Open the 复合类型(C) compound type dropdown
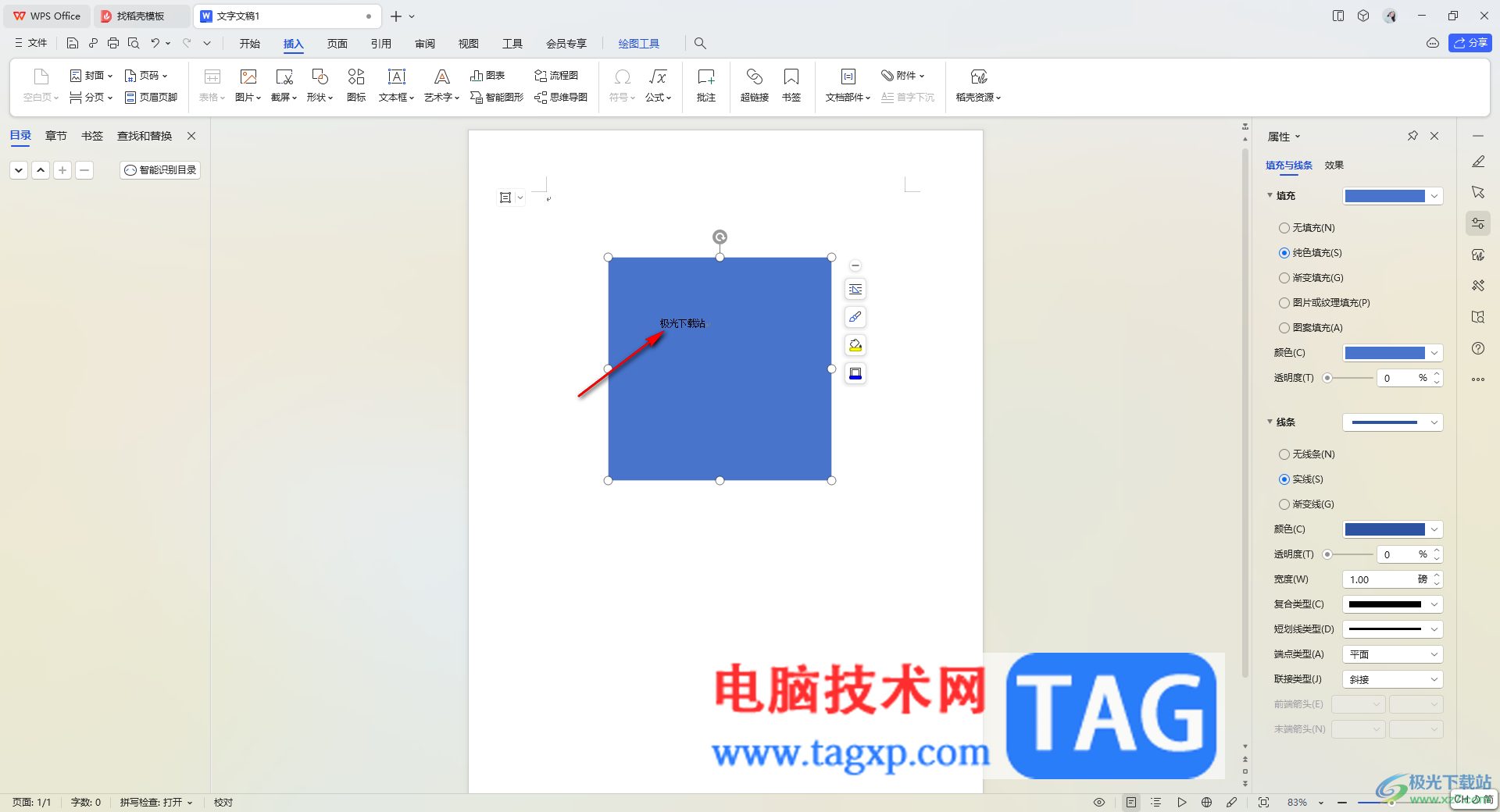 [1392, 604]
